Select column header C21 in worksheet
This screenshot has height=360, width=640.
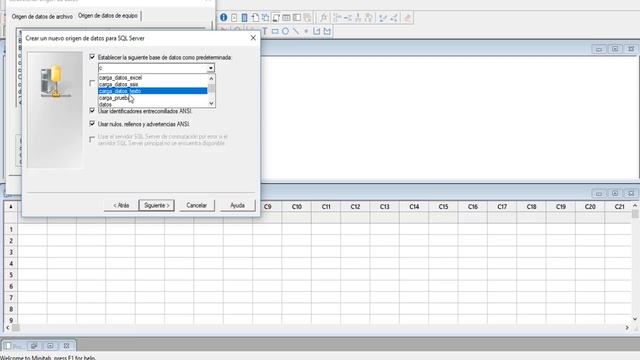(620, 207)
